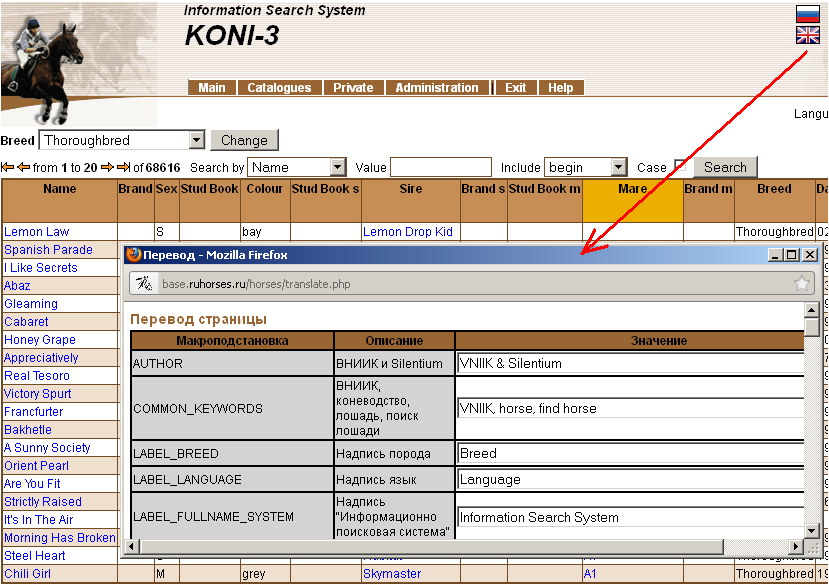Go to next page of results
829x588 pixels.
click(107, 168)
